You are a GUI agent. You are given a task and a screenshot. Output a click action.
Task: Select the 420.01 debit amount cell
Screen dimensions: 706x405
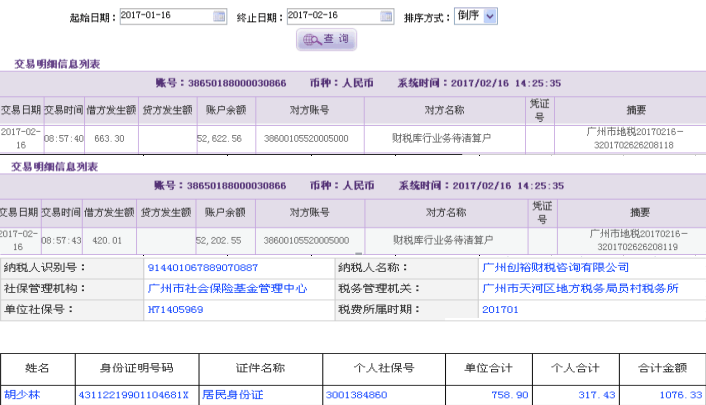point(107,240)
